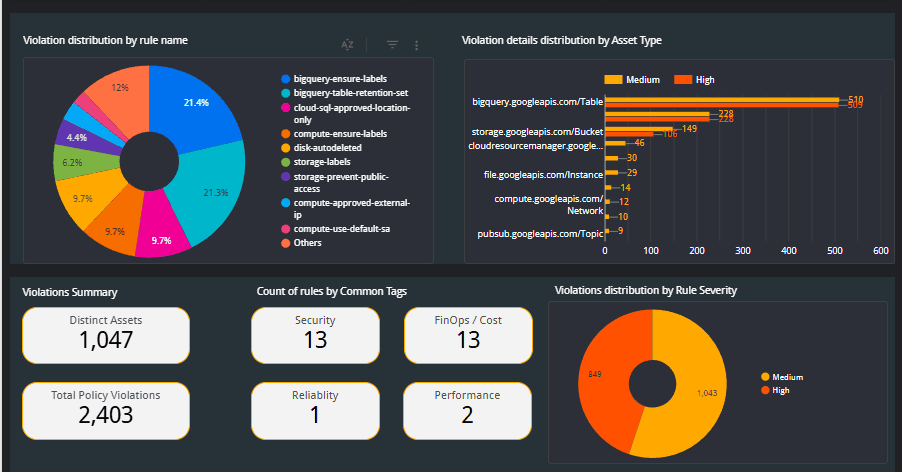Open the filter icon on rule chart
902x472 pixels.
point(392,45)
